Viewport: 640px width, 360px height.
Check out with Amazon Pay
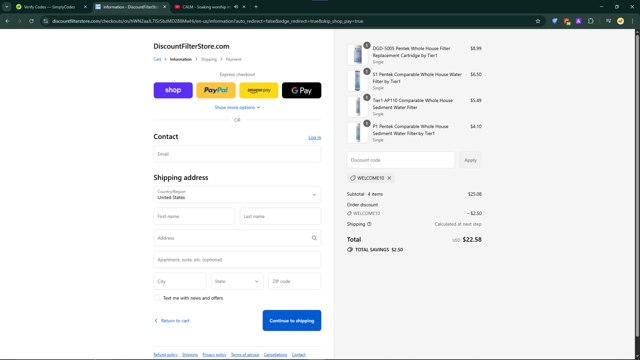(259, 90)
